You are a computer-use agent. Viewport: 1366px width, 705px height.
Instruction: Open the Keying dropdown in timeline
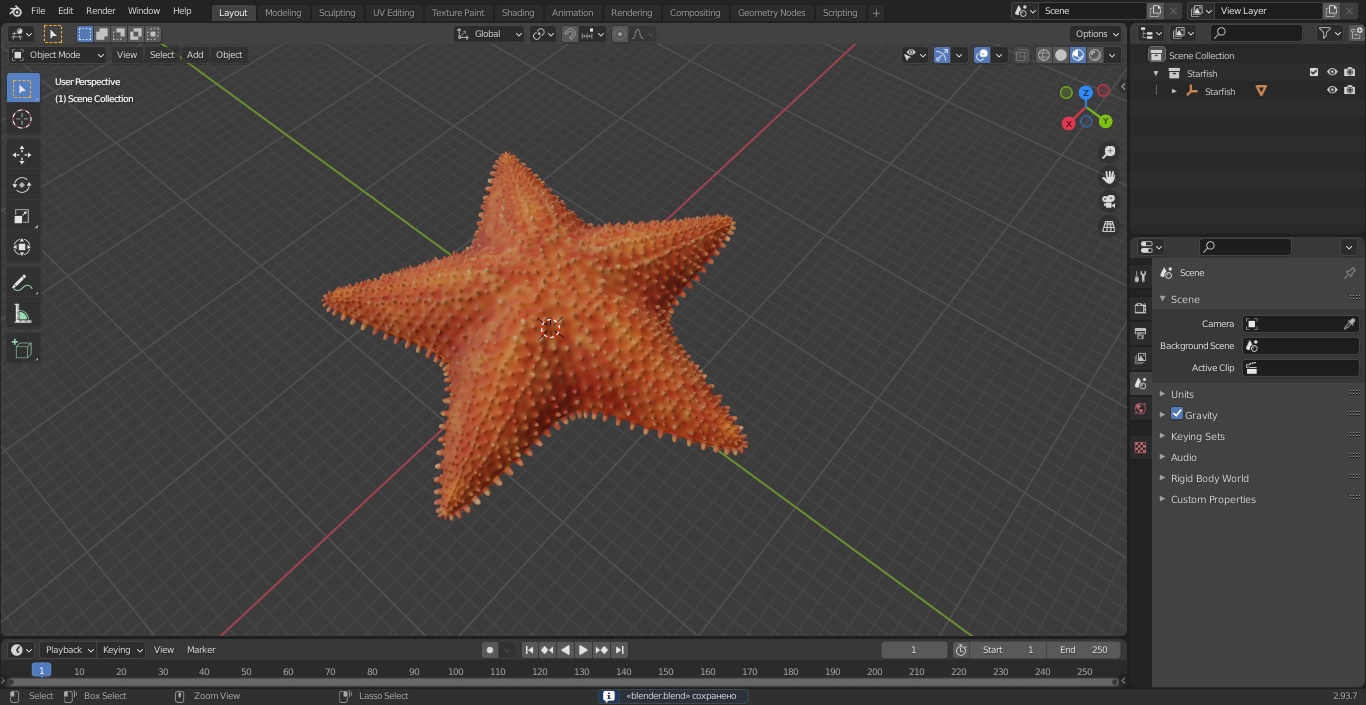(x=122, y=650)
